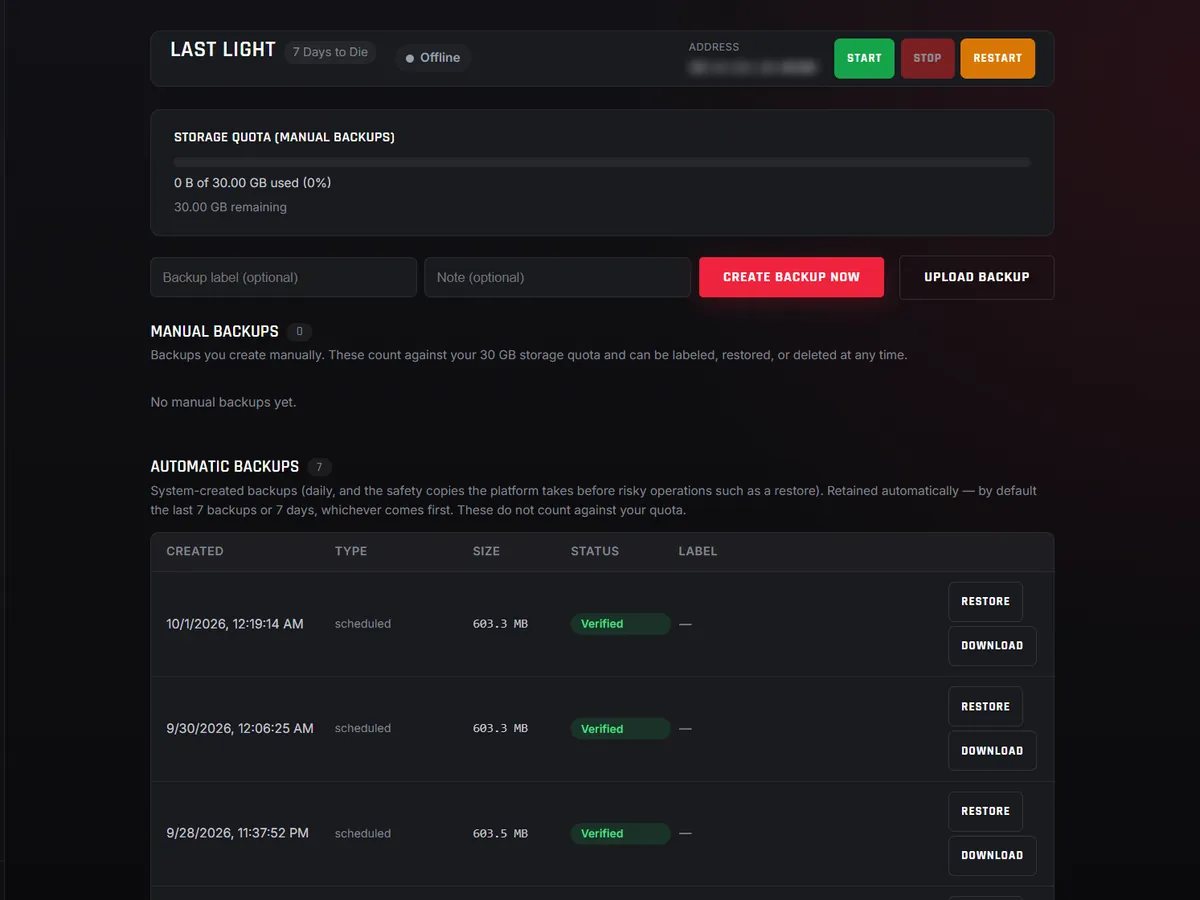Image resolution: width=1200 pixels, height=900 pixels.
Task: Select the timestamp 10/1/2026, 12:19:14 AM
Action: click(235, 624)
